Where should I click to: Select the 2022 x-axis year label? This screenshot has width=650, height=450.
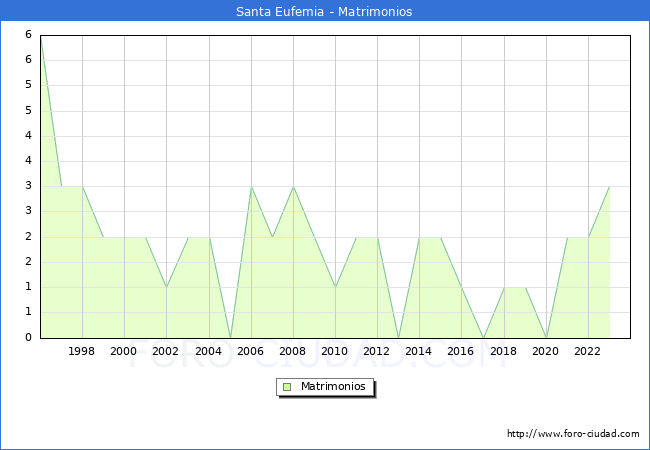(x=588, y=351)
